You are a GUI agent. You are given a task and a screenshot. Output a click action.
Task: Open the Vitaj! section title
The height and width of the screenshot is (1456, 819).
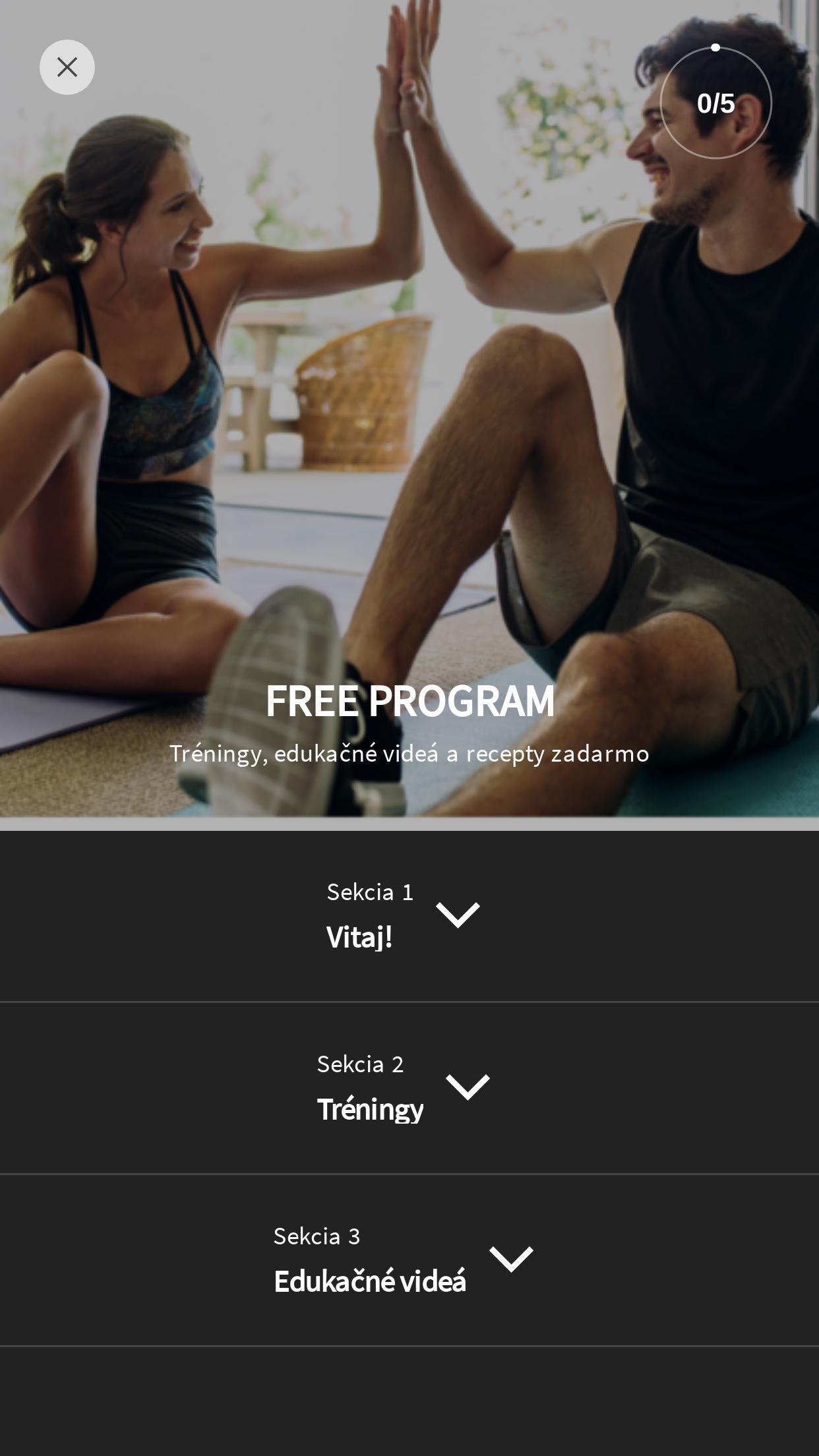(x=359, y=937)
